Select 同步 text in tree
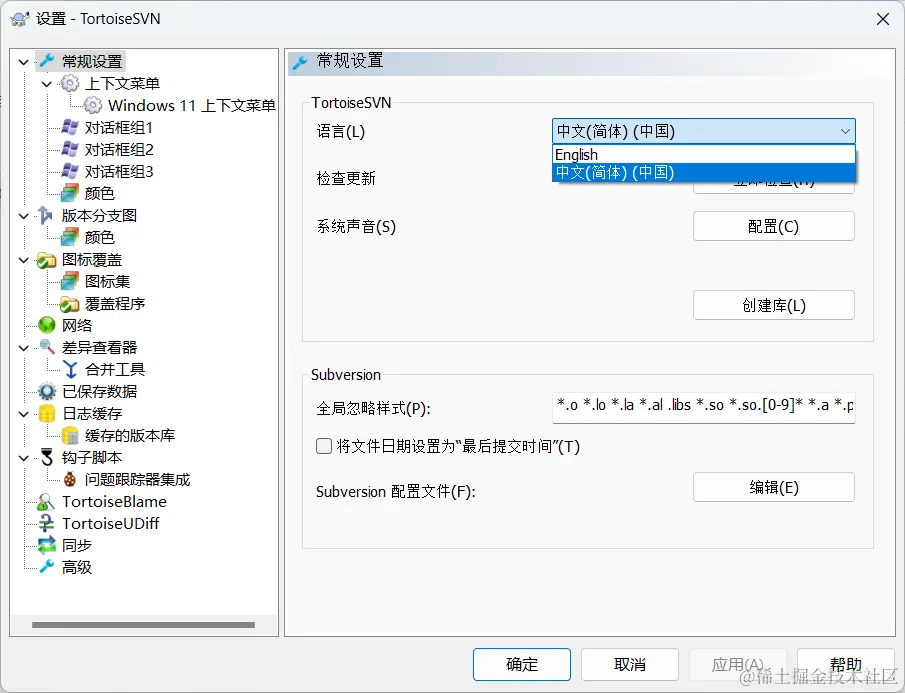The width and height of the screenshot is (905, 693). click(77, 545)
